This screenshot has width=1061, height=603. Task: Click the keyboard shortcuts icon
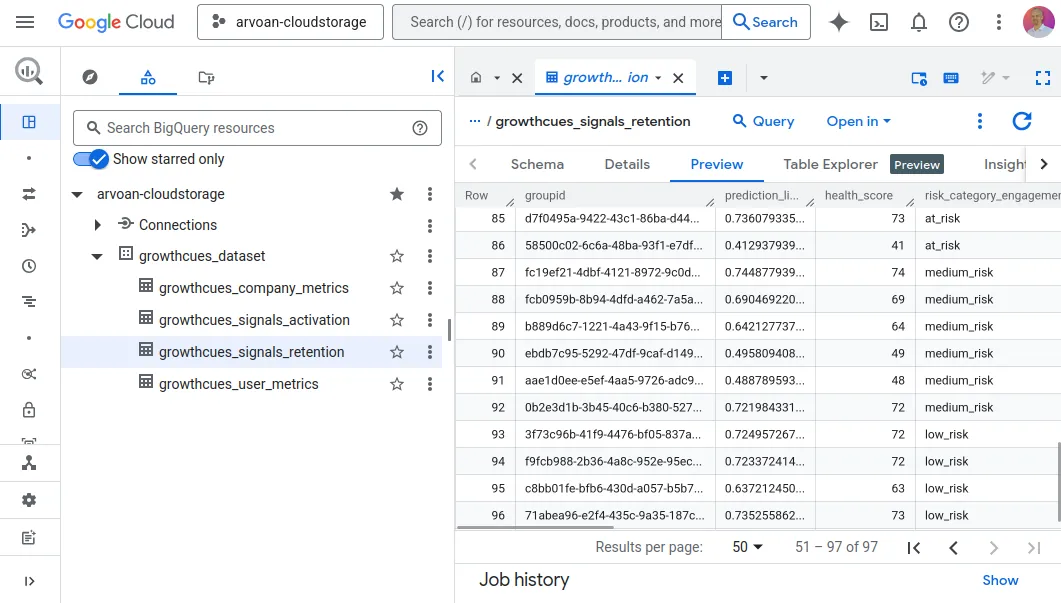950,77
